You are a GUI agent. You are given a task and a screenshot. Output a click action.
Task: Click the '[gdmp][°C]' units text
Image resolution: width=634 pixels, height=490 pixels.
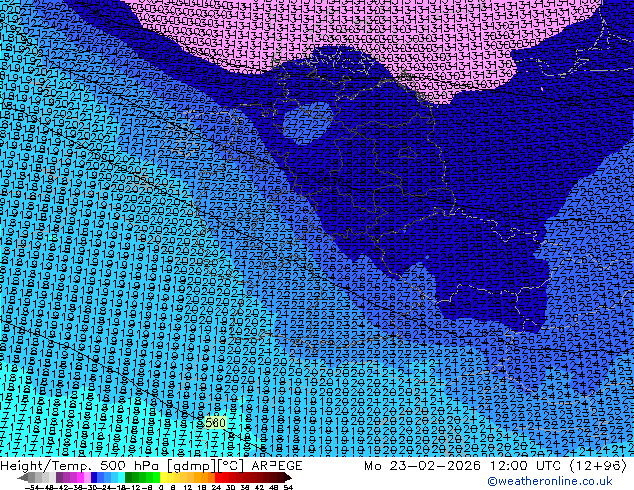point(206,466)
